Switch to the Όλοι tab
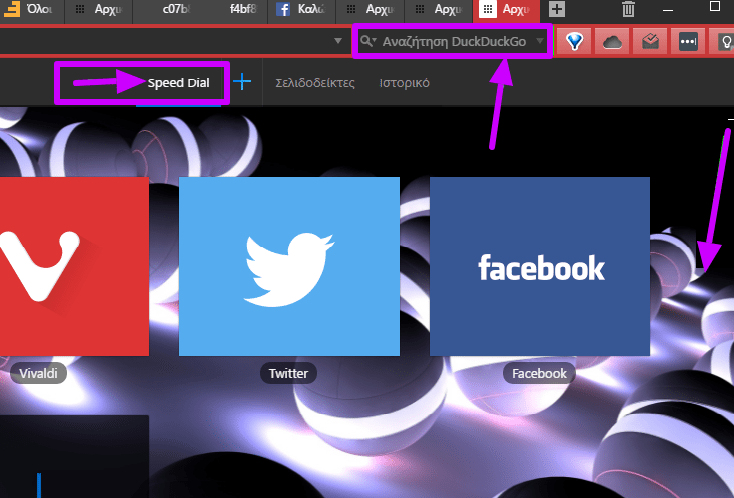 [x=32, y=9]
